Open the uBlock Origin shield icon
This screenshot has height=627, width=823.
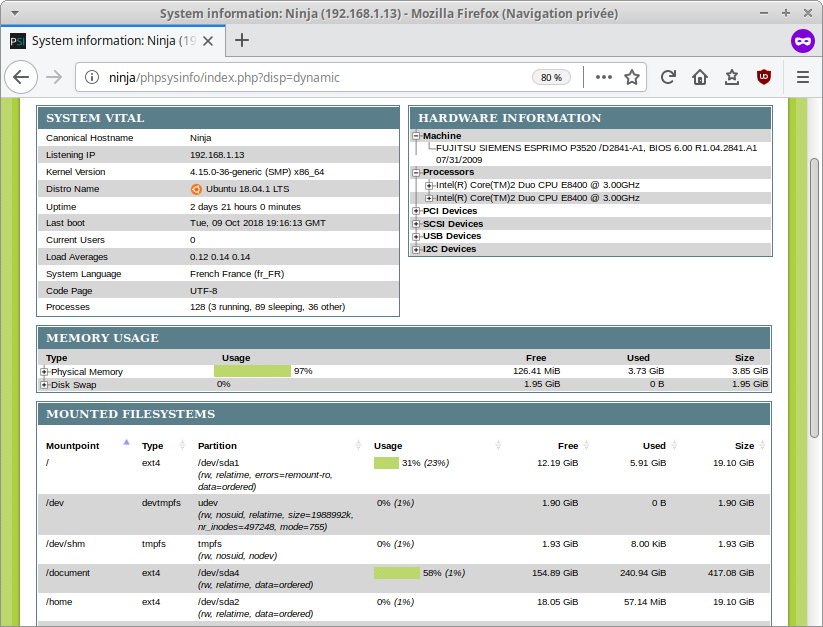(764, 77)
